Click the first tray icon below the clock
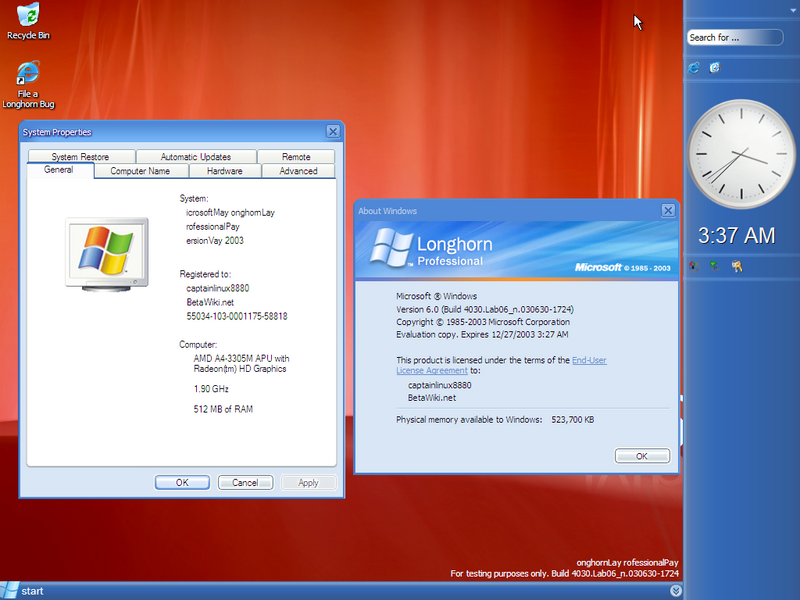The height and width of the screenshot is (600, 800). click(694, 266)
